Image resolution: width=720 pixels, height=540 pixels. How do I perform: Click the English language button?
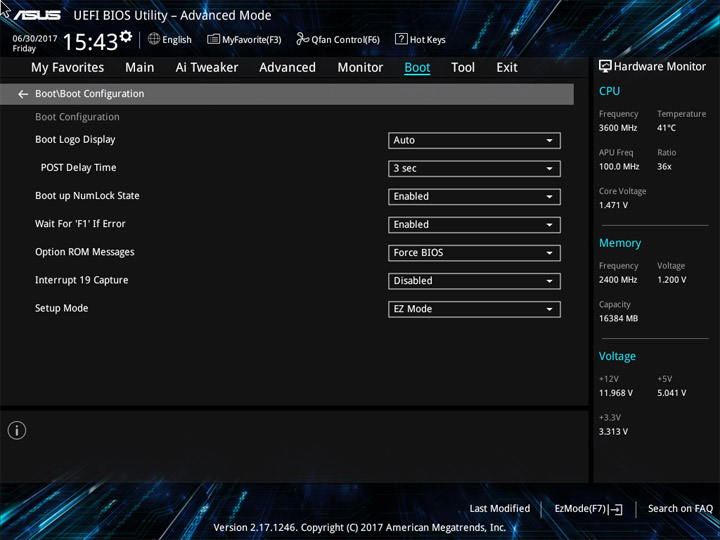coord(170,39)
